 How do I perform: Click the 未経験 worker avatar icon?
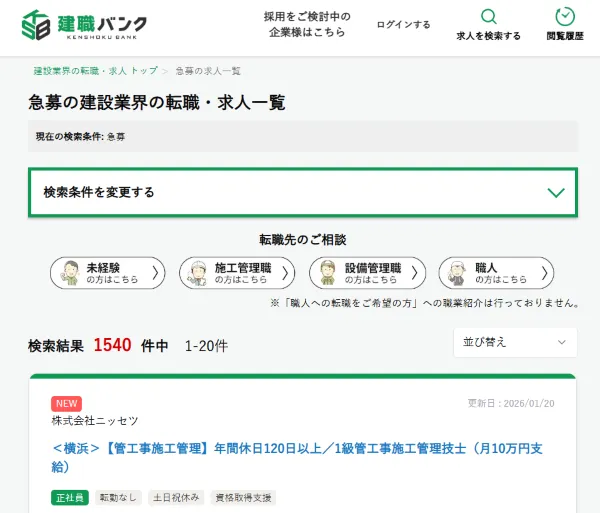(71, 272)
